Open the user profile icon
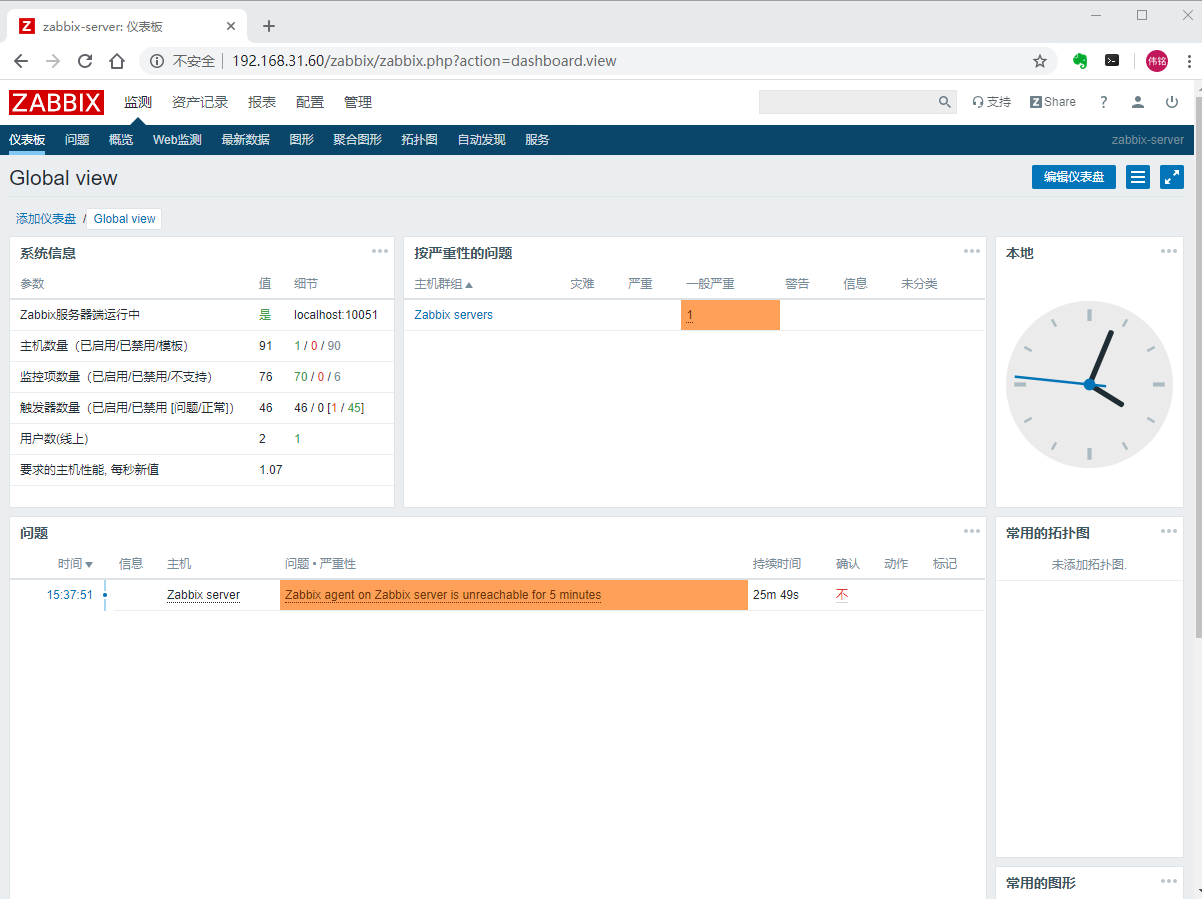Image resolution: width=1202 pixels, height=899 pixels. pos(1138,102)
